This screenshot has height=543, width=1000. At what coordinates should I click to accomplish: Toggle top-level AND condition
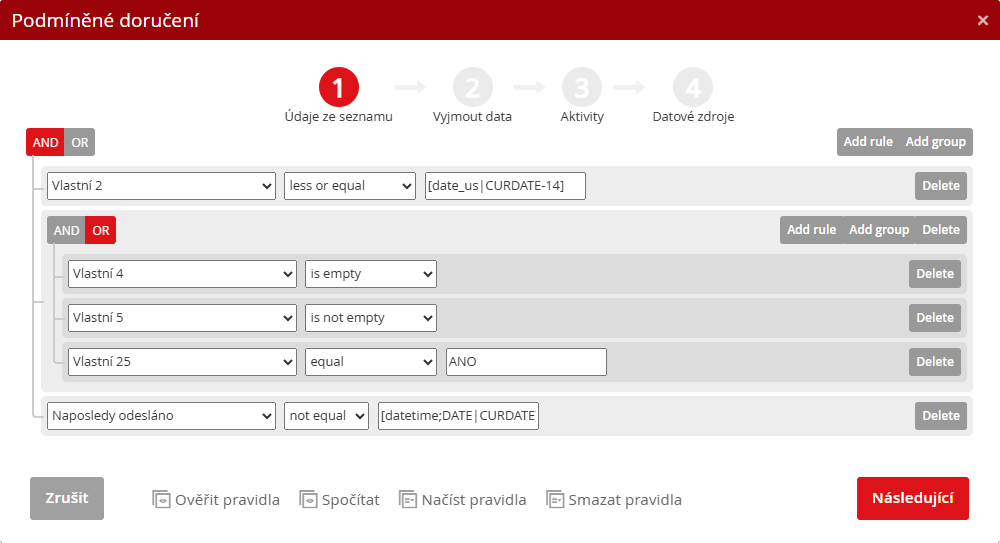[x=45, y=142]
